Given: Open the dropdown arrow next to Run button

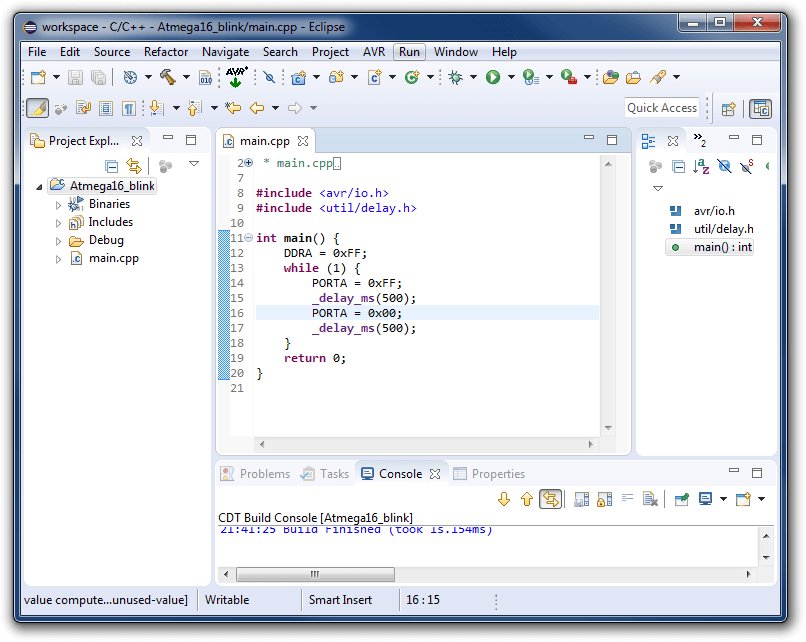Looking at the screenshot, I should (x=511, y=77).
